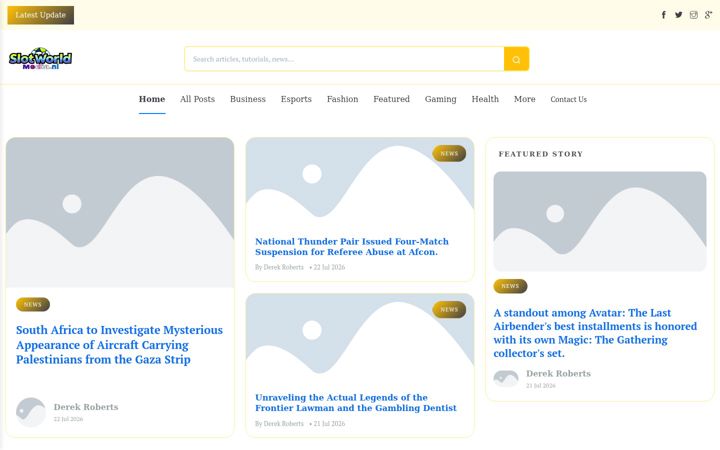
Task: Click the search articles input field
Action: click(344, 59)
